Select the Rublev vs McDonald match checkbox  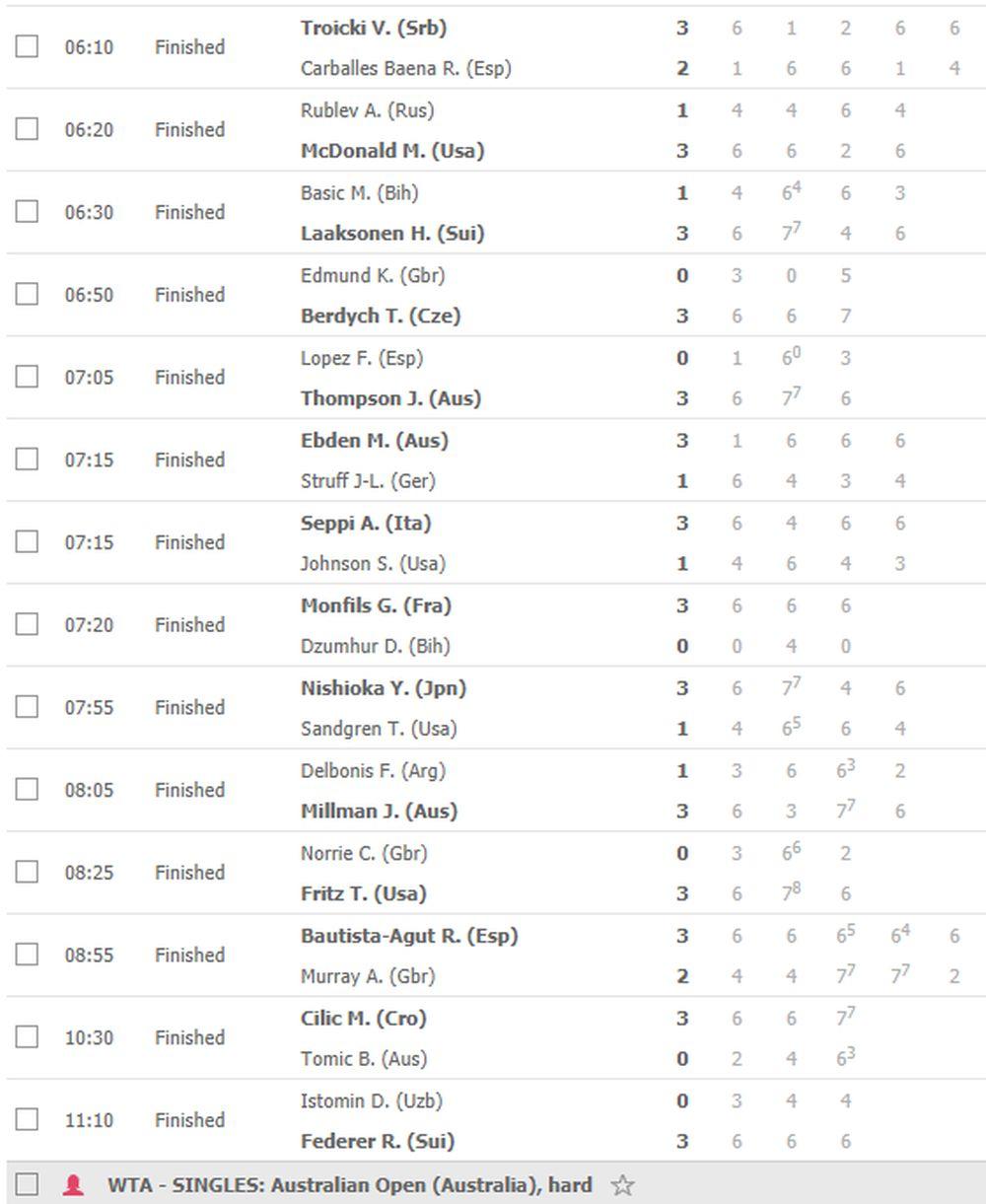(x=27, y=129)
